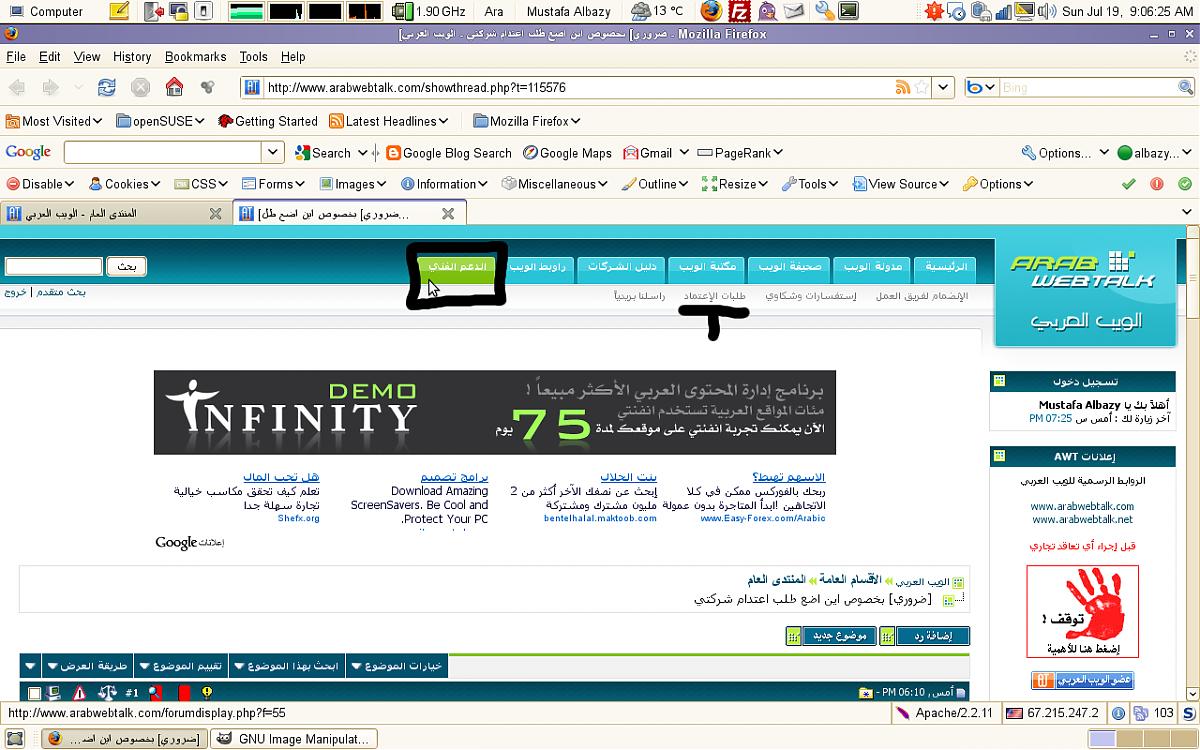Open the Google toolbar search box dropdown
Image resolution: width=1200 pixels, height=750 pixels.
pos(274,153)
